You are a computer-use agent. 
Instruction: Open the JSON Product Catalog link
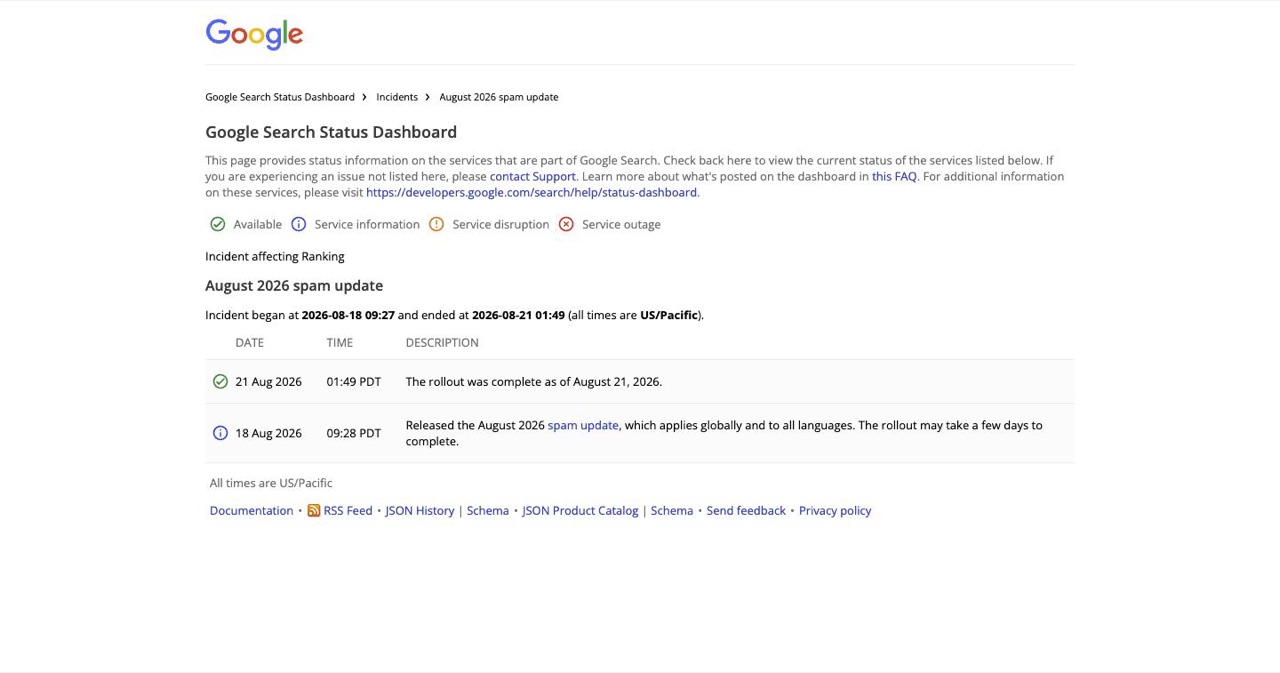click(x=580, y=510)
